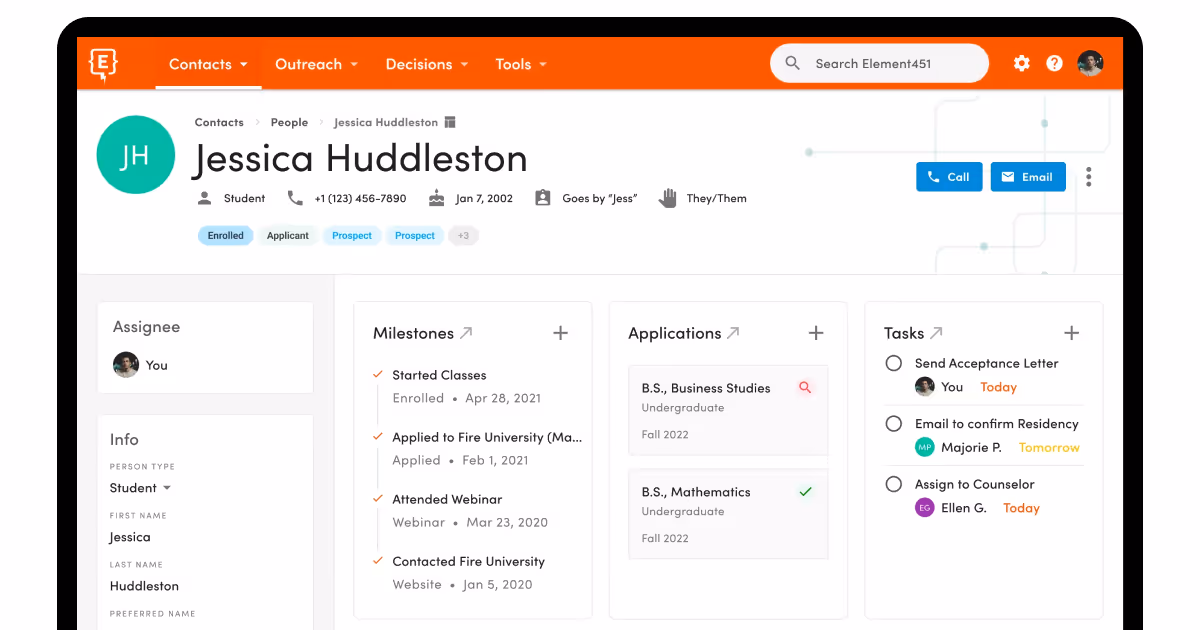Expand the Decisions dropdown arrow
Image resolution: width=1200 pixels, height=630 pixels.
[x=464, y=65]
